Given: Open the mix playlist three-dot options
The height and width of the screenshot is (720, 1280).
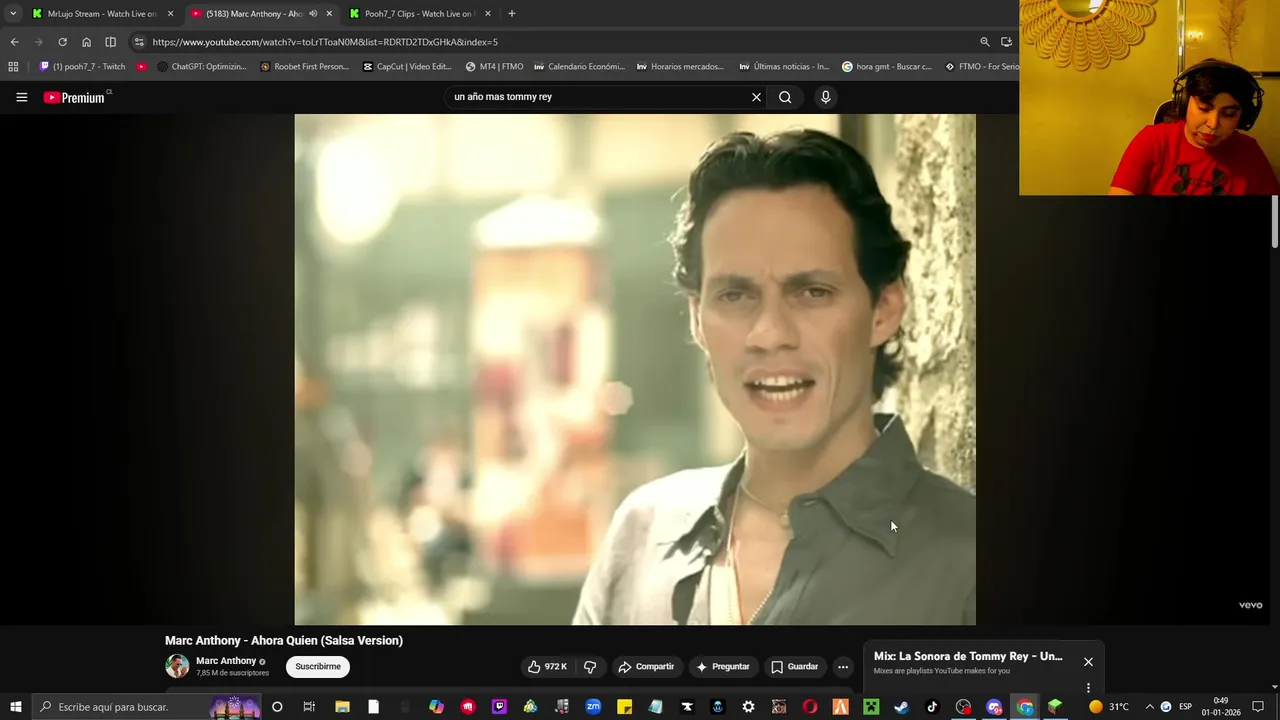Looking at the screenshot, I should 1088,688.
